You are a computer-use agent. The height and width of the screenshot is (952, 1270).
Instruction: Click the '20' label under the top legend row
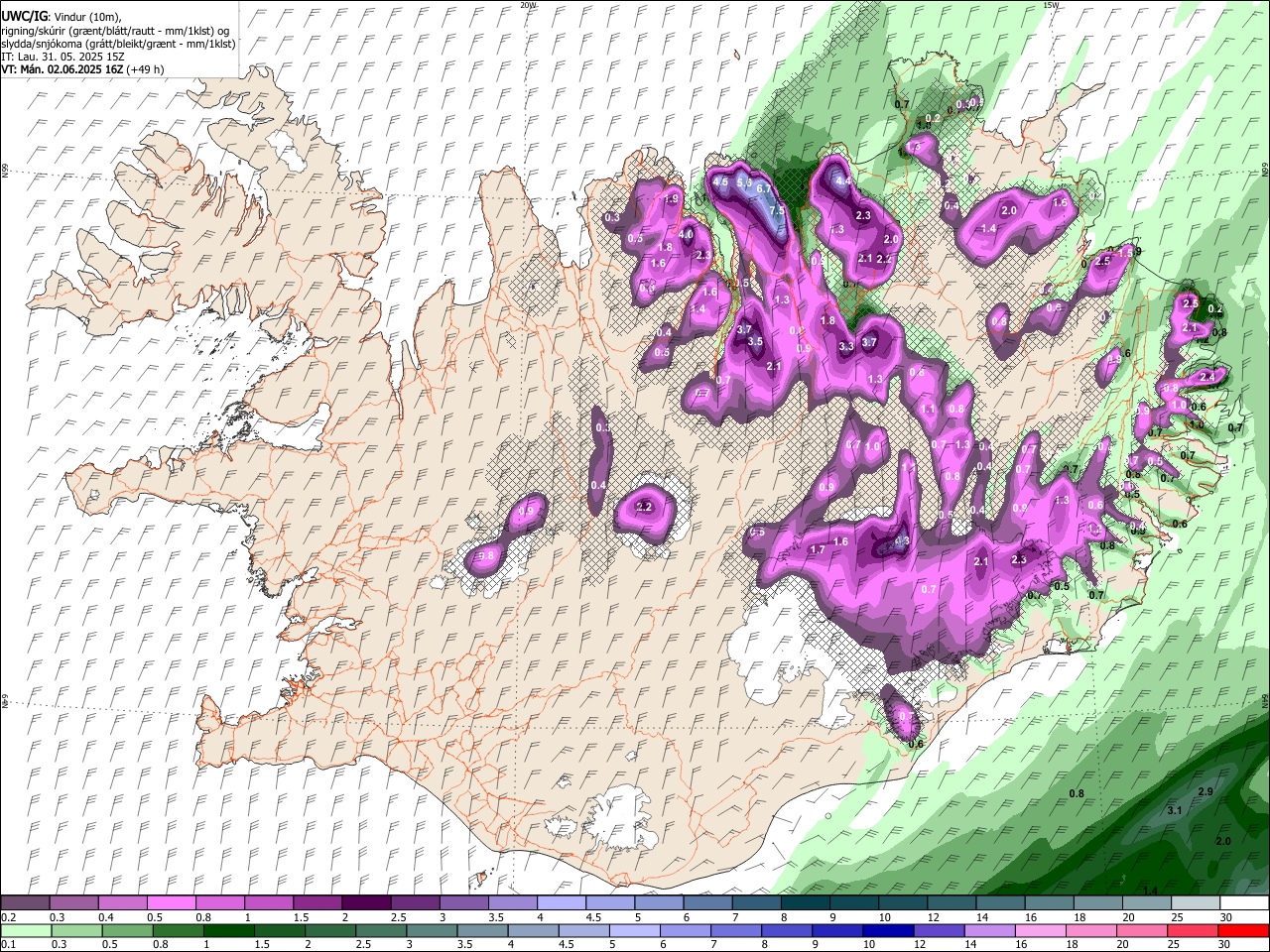pos(1129,918)
